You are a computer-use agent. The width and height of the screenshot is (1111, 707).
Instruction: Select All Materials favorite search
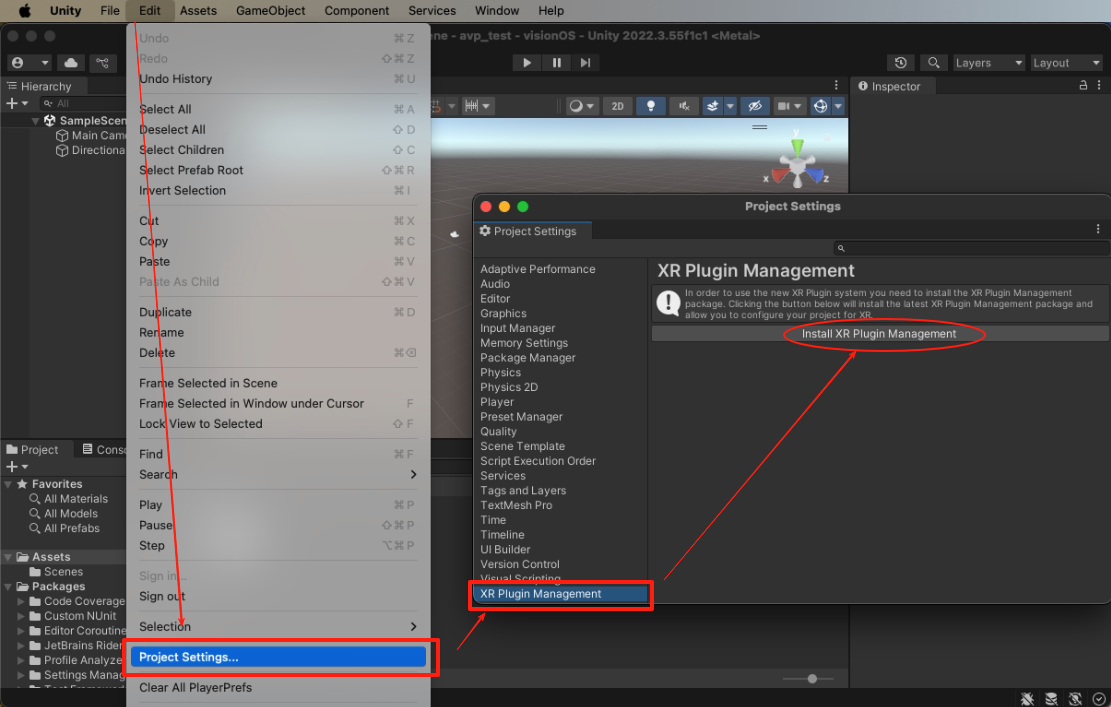coord(69,499)
